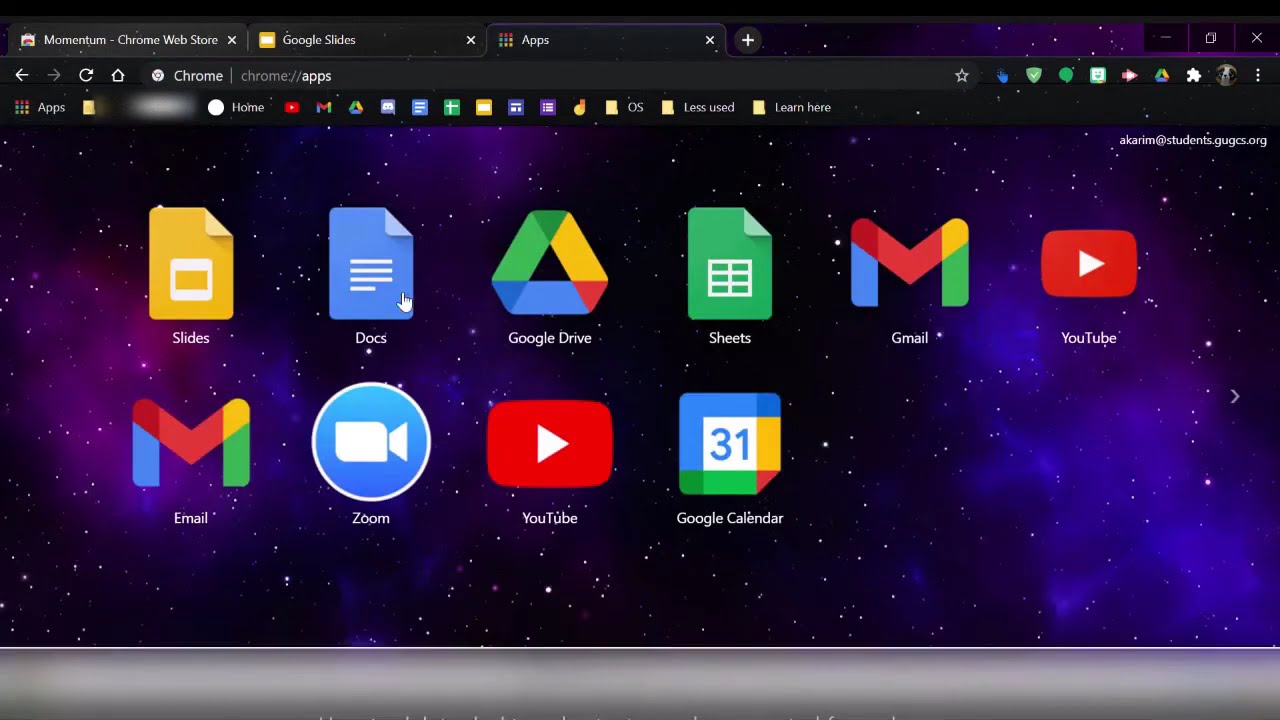Screen dimensions: 1280x720
Task: Open the Gmail bookmark in bookmarks bar
Action: click(x=324, y=108)
